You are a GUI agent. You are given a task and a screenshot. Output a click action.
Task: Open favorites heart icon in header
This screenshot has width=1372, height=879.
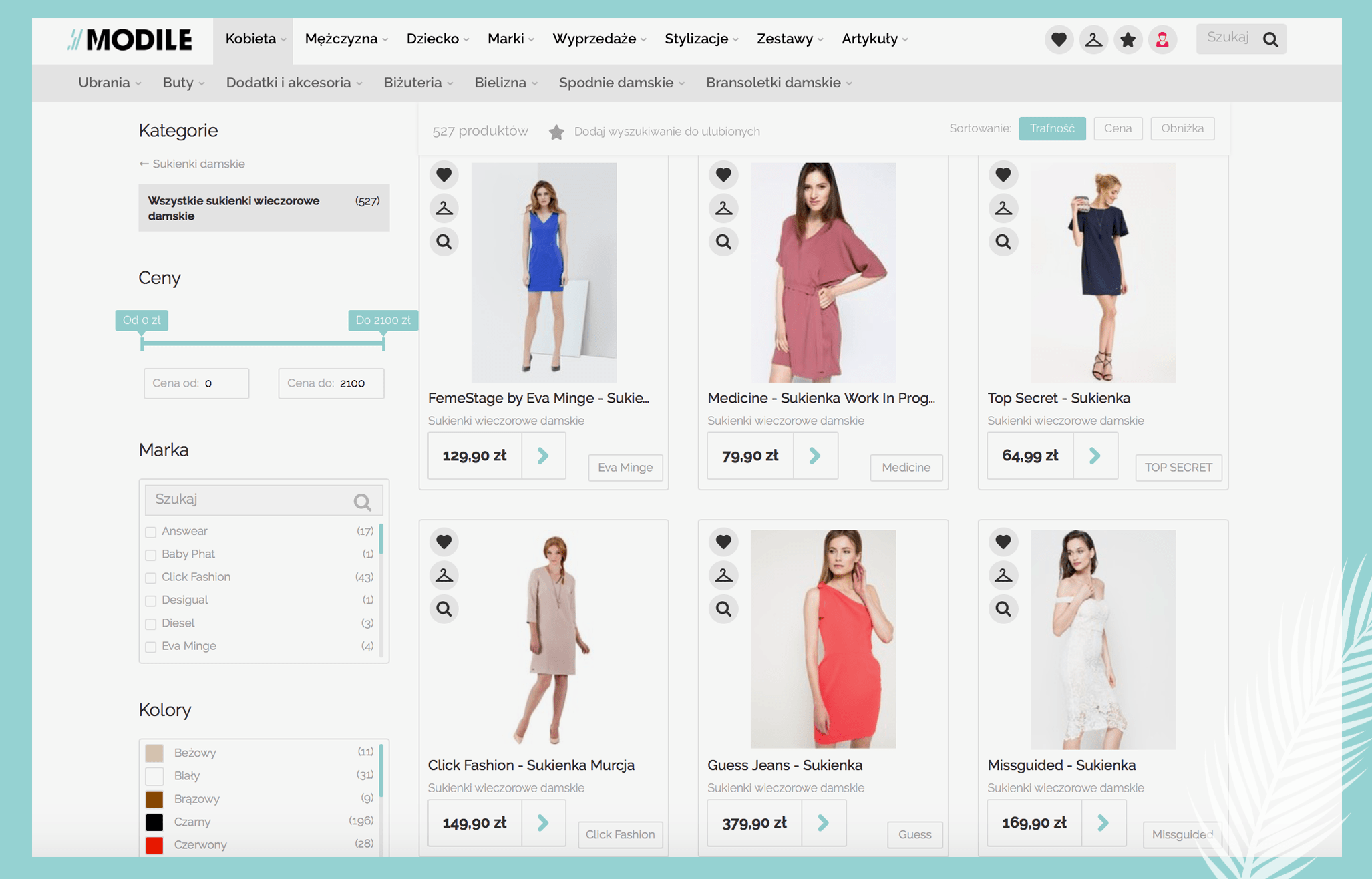coord(1059,39)
